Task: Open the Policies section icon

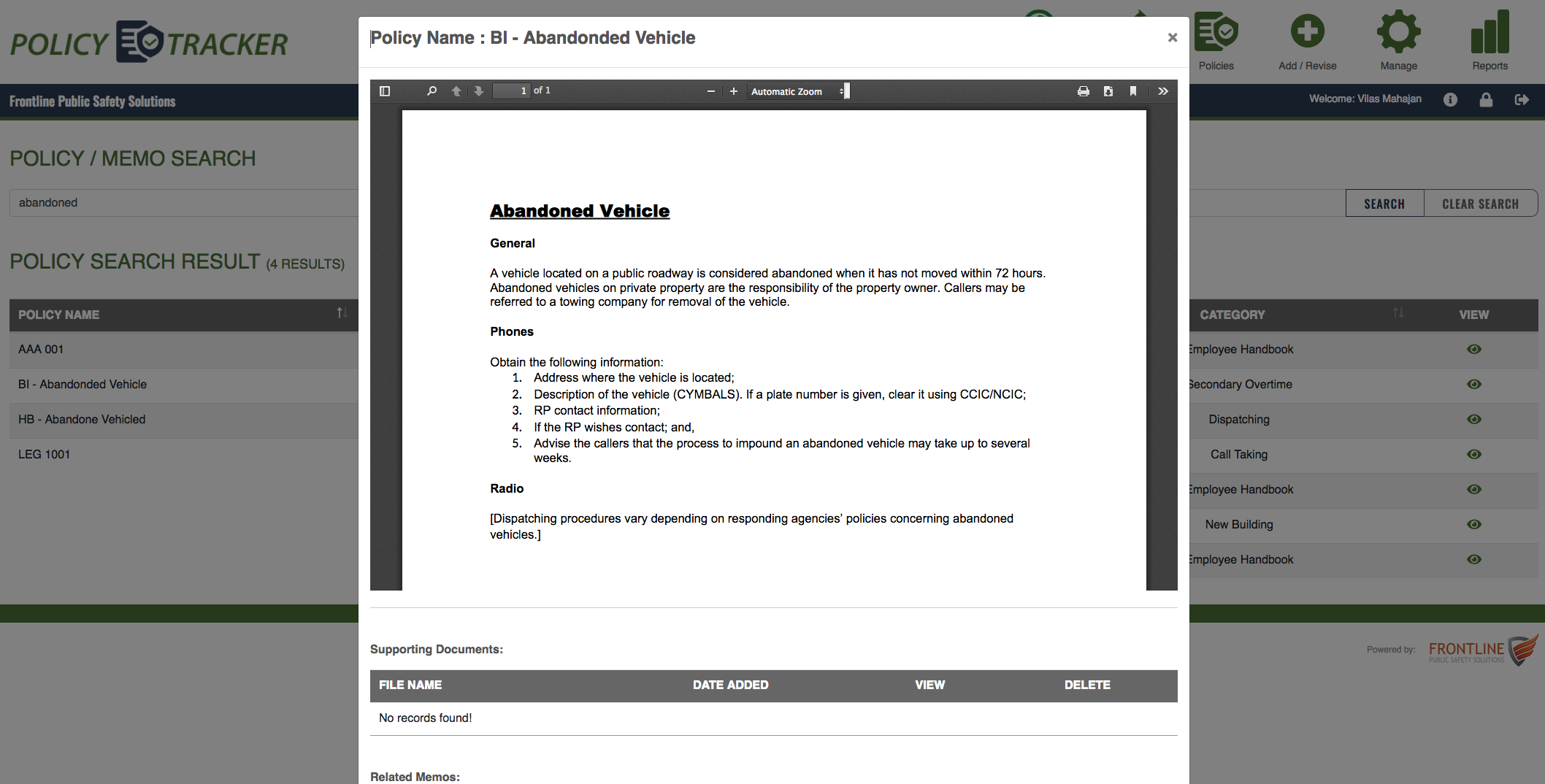Action: (x=1216, y=33)
